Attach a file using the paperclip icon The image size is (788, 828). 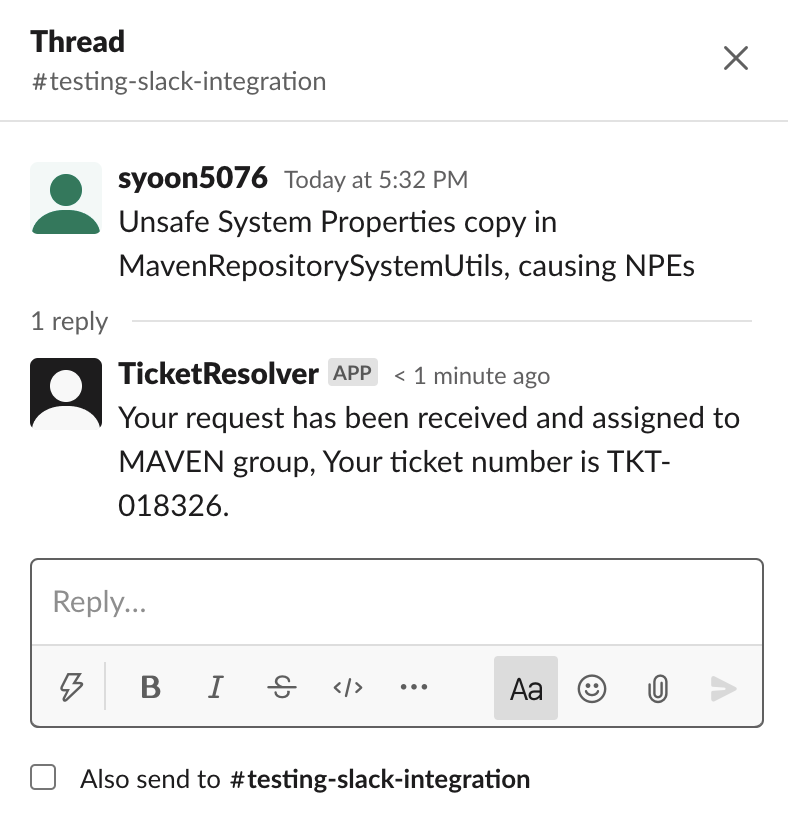point(657,689)
